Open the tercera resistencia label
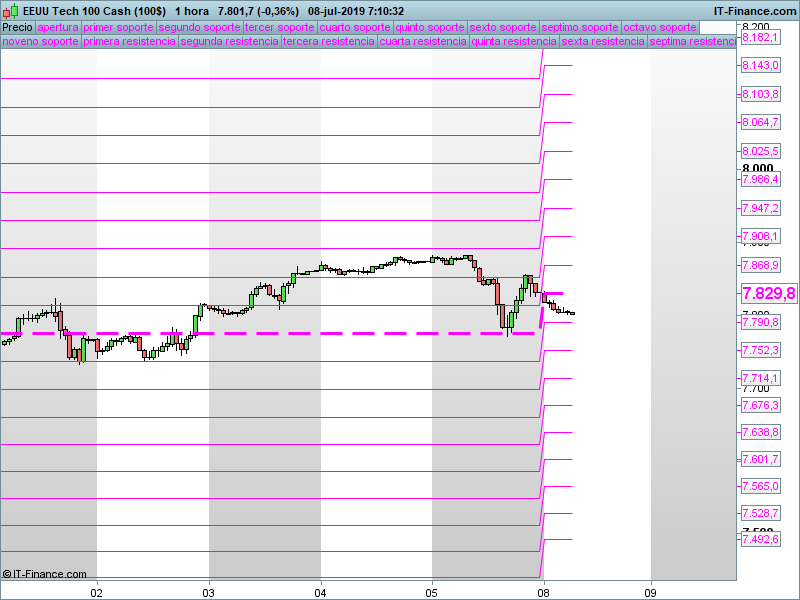The height and width of the screenshot is (600, 800). click(x=329, y=41)
